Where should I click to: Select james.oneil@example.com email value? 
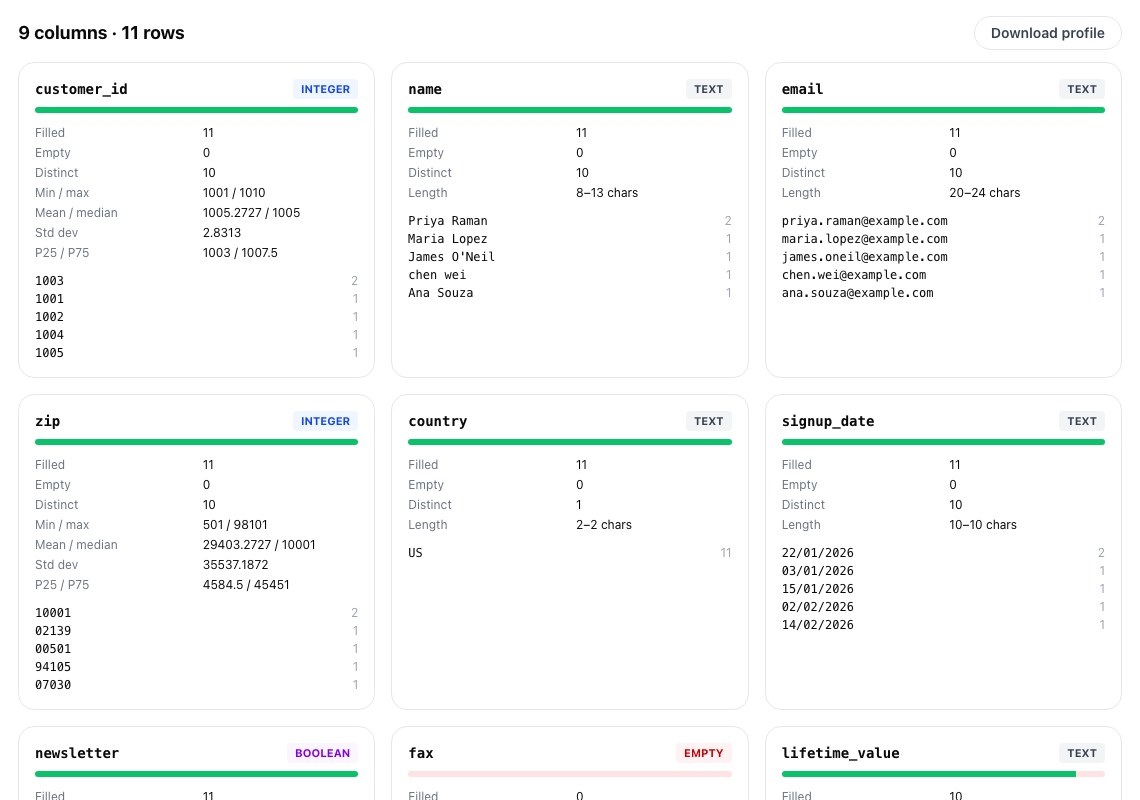pyautogui.click(x=864, y=257)
